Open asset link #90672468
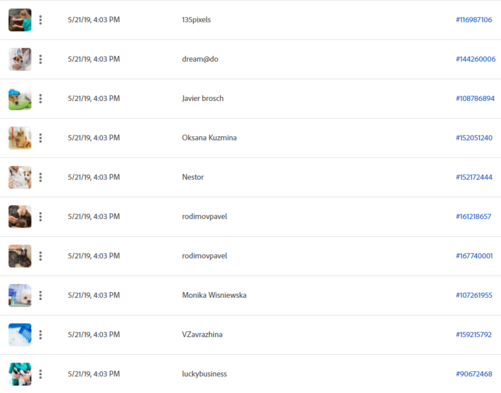The image size is (501, 393). click(x=474, y=374)
